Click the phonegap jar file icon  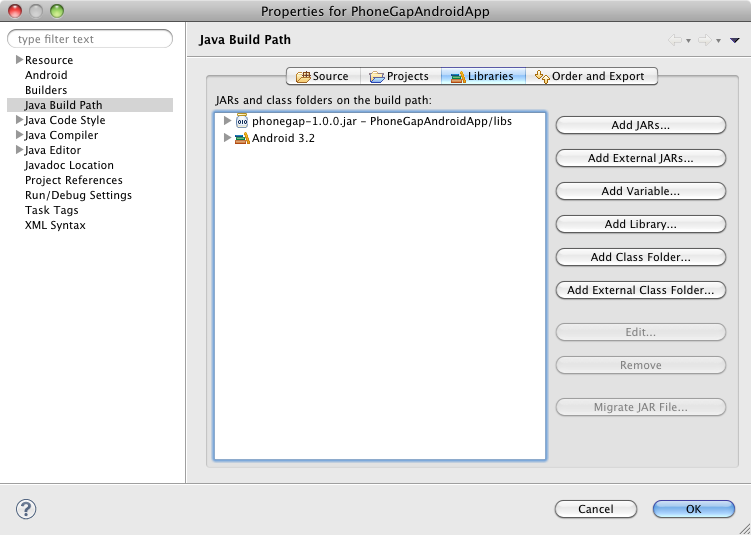pos(242,121)
